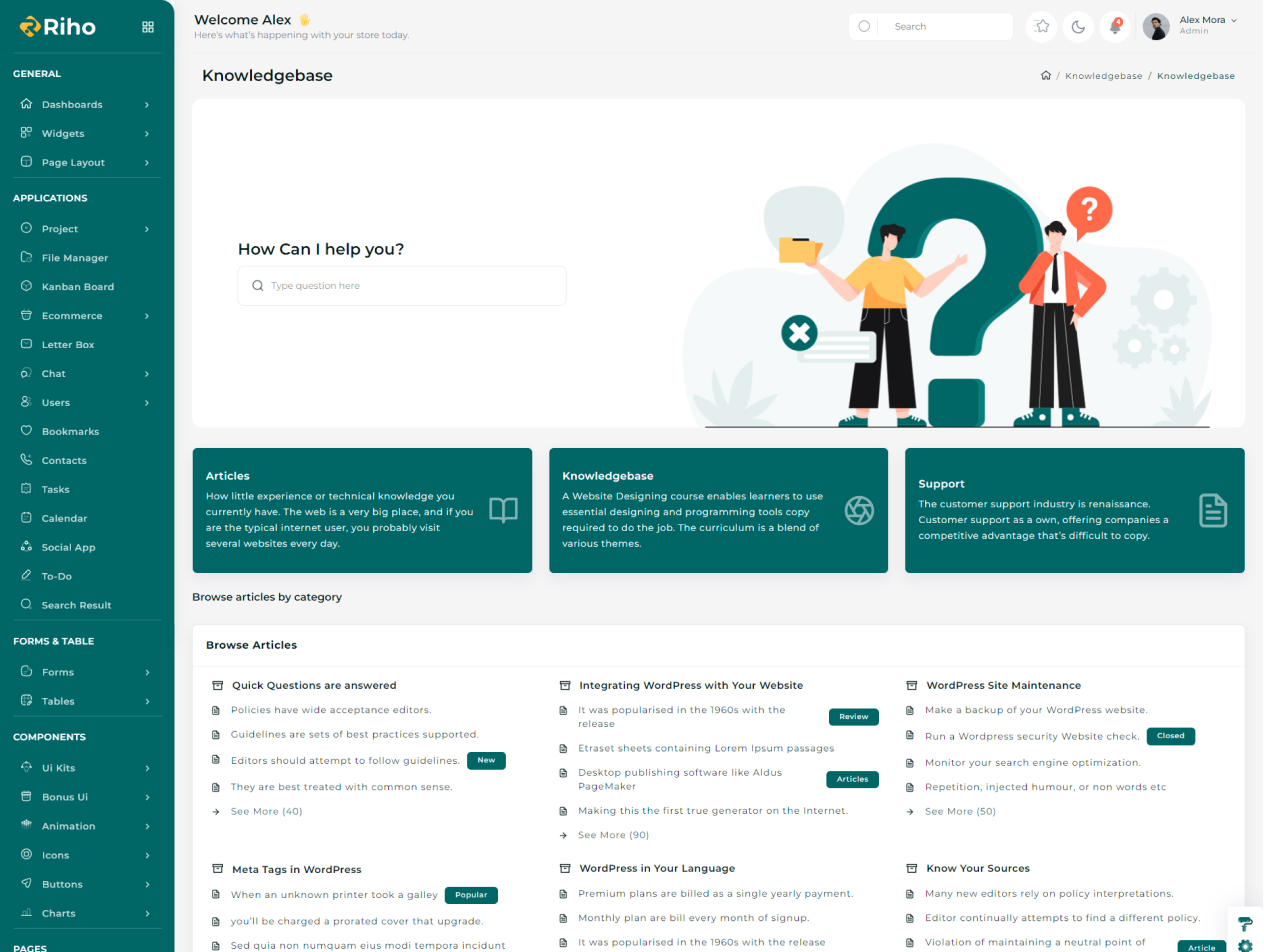This screenshot has height=952, width=1264.
Task: Click the Type question here search field
Action: pos(401,286)
